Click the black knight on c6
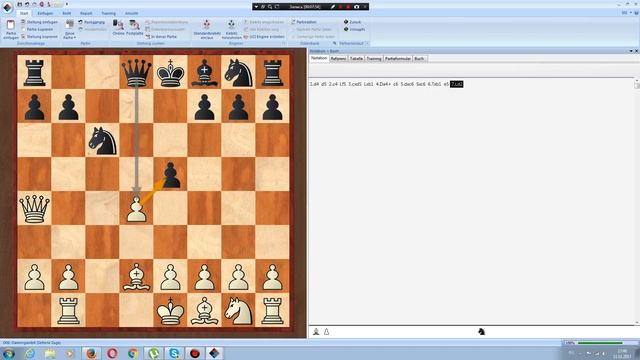Viewport: 640px width, 360px height. coord(102,141)
